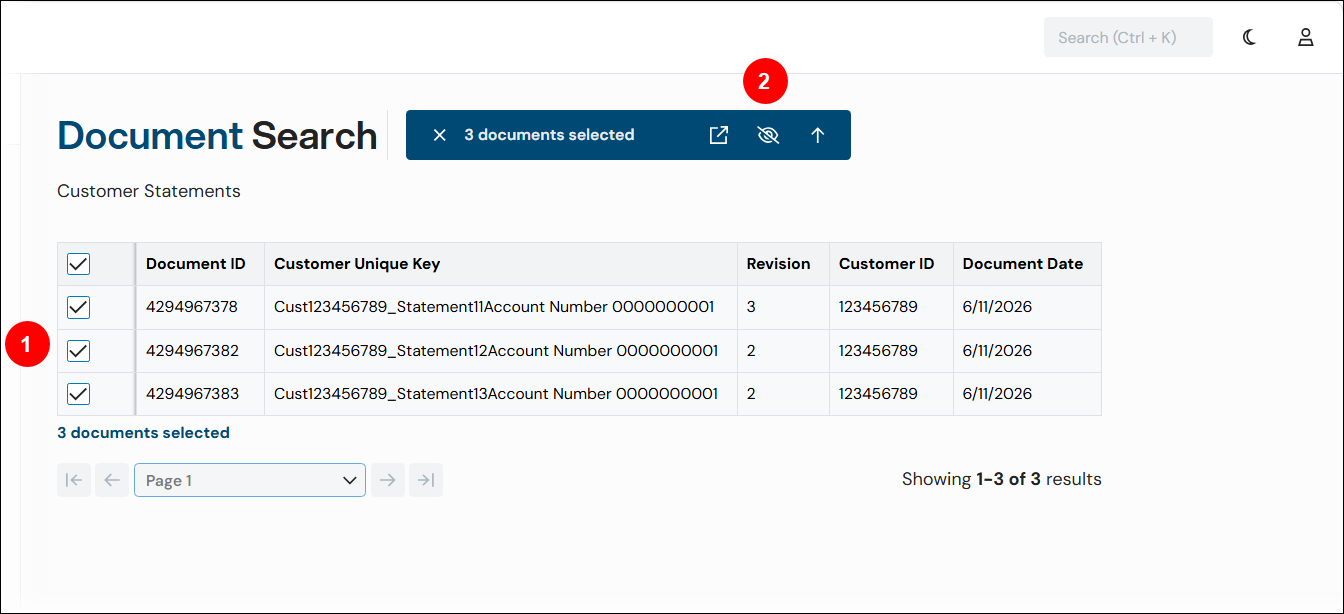Toggle the select-all header checkbox
The width and height of the screenshot is (1344, 614).
tap(78, 264)
